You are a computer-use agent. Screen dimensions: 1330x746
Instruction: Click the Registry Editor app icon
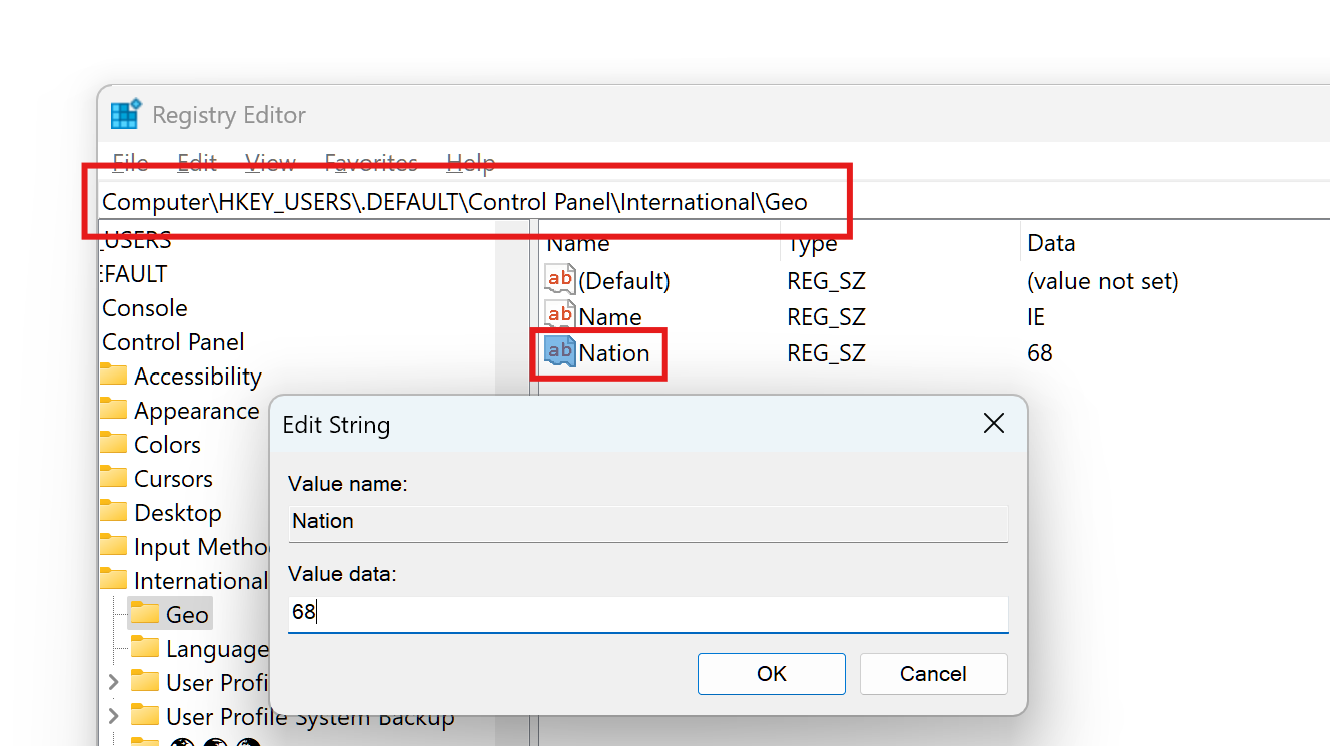tap(125, 115)
